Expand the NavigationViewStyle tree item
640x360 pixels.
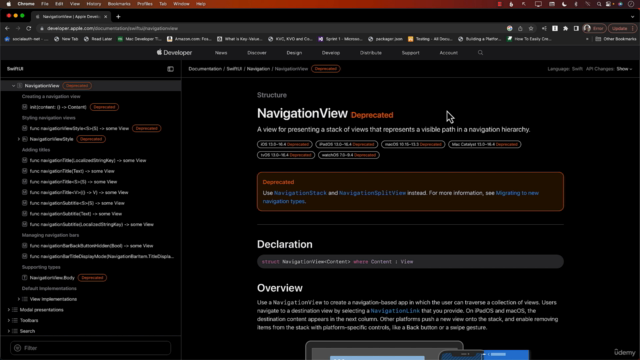[x=18, y=139]
